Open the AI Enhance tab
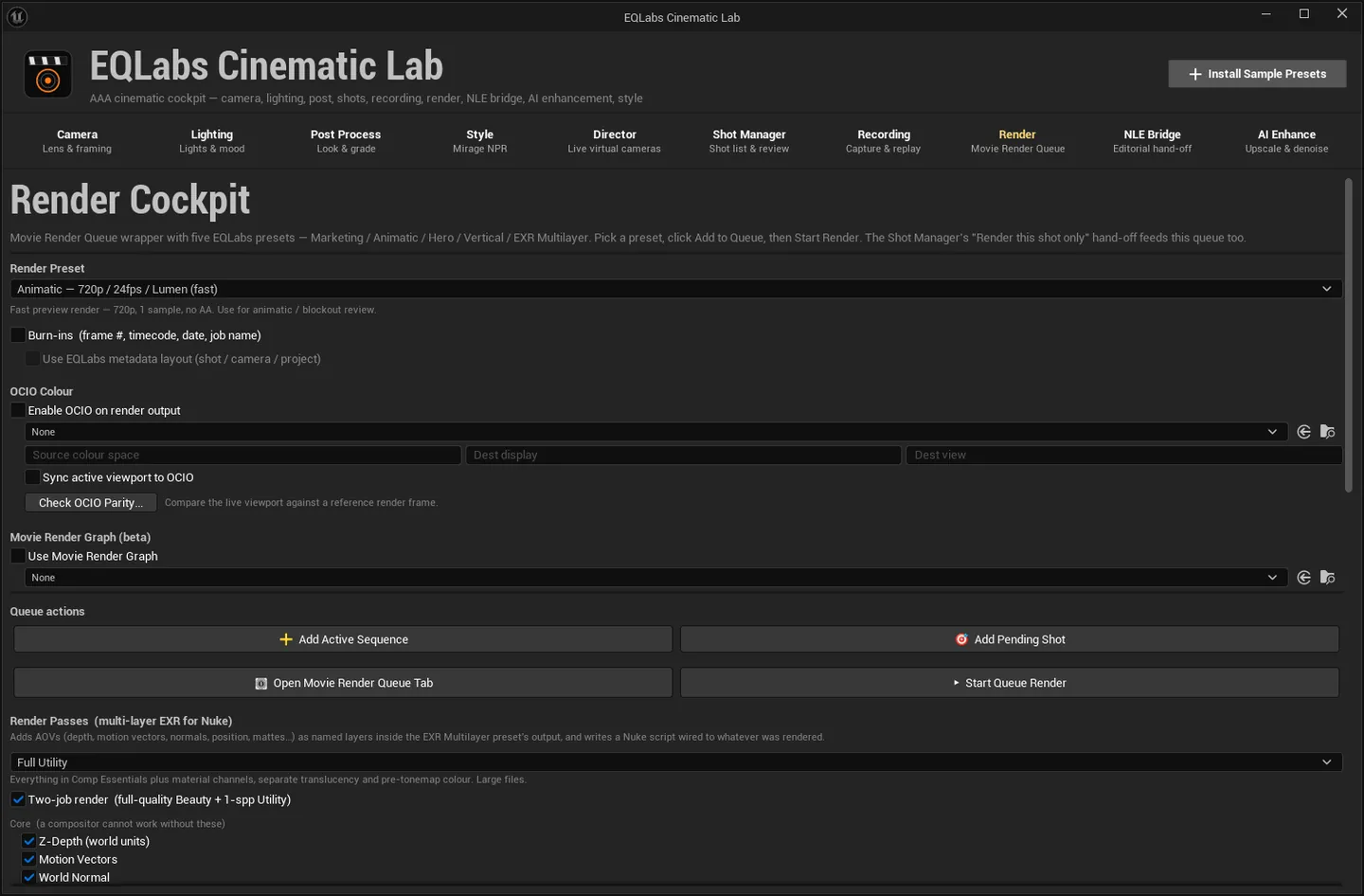The image size is (1364, 896). point(1286,141)
